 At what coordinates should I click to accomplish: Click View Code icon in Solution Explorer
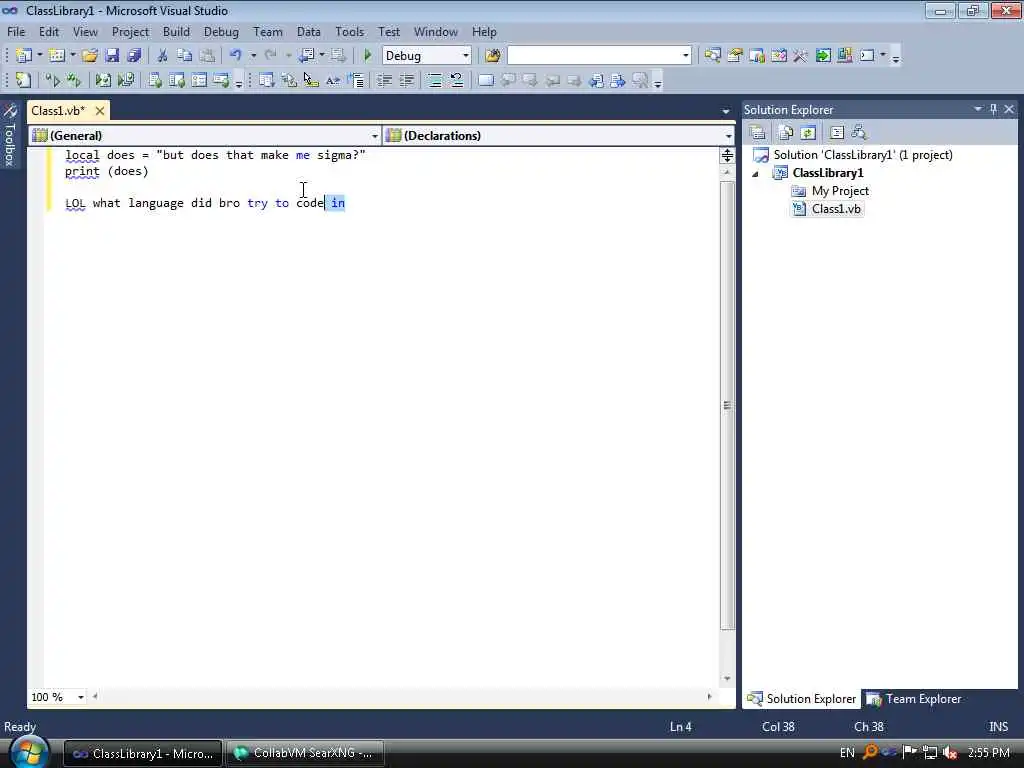pyautogui.click(x=837, y=133)
